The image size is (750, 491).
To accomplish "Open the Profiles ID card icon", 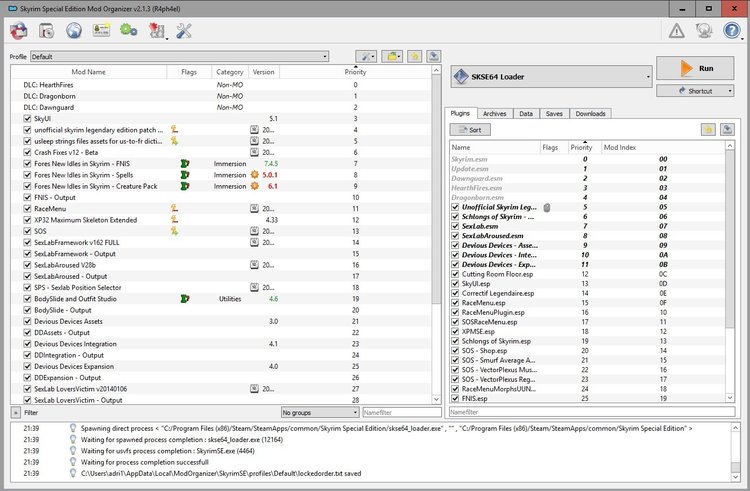I will pos(101,31).
